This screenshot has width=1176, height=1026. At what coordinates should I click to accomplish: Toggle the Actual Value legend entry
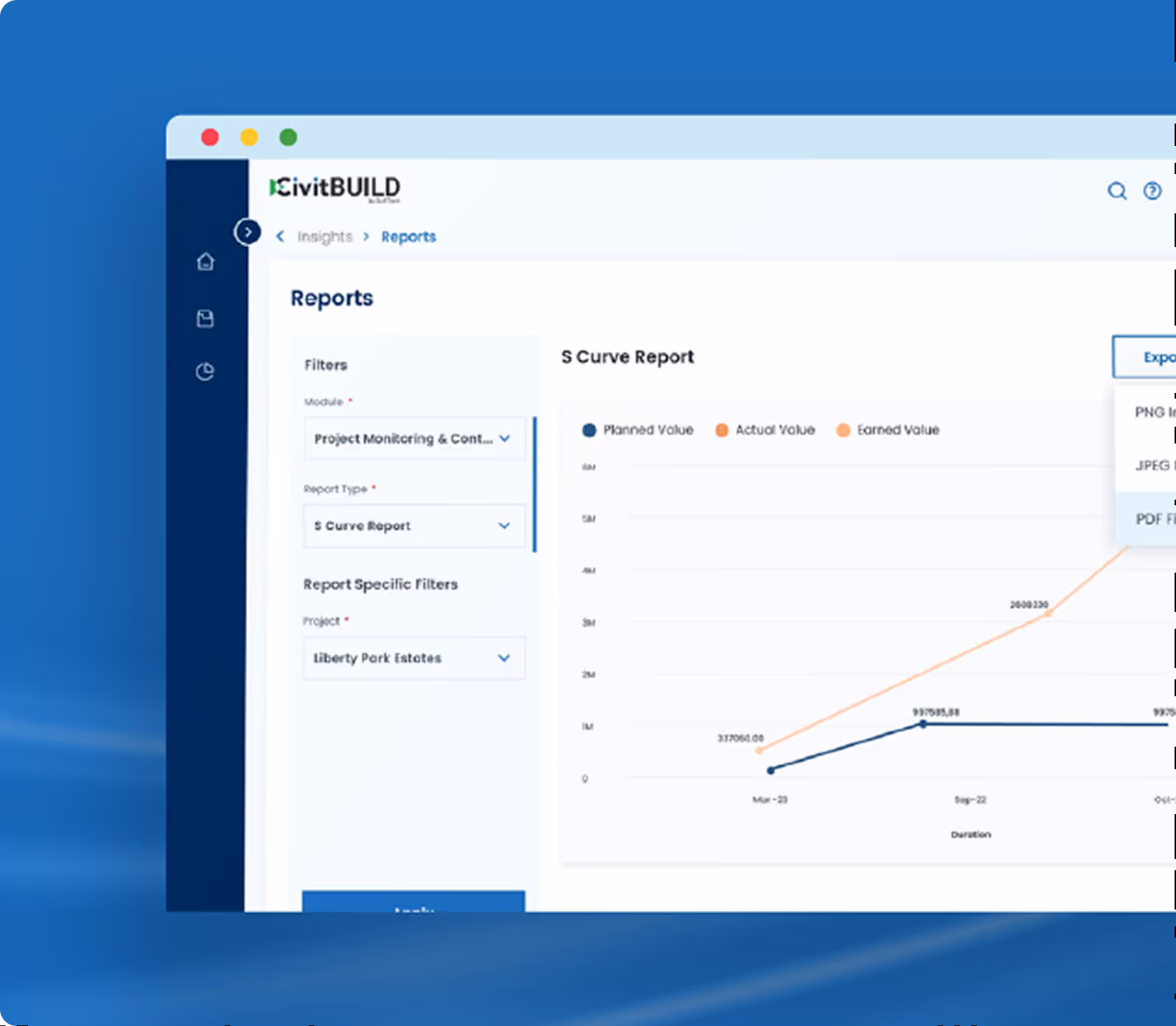click(x=765, y=429)
